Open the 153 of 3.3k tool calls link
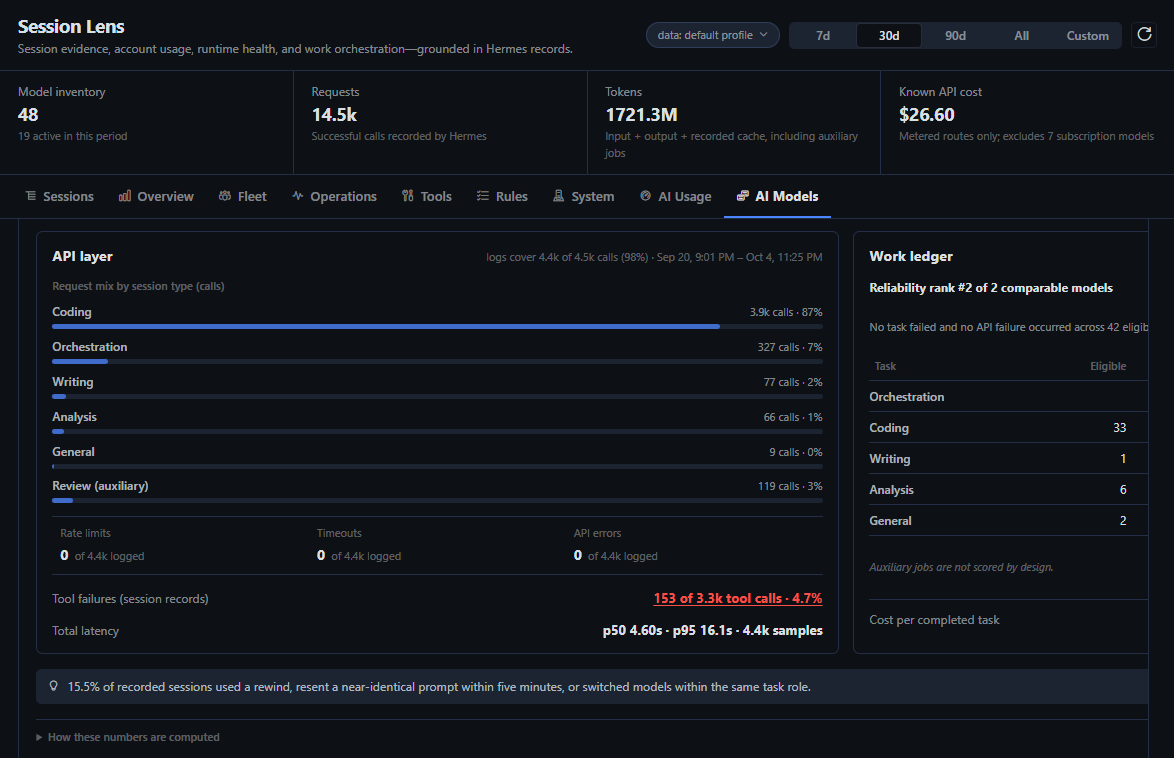Screen dimensions: 1174x758 737,598
